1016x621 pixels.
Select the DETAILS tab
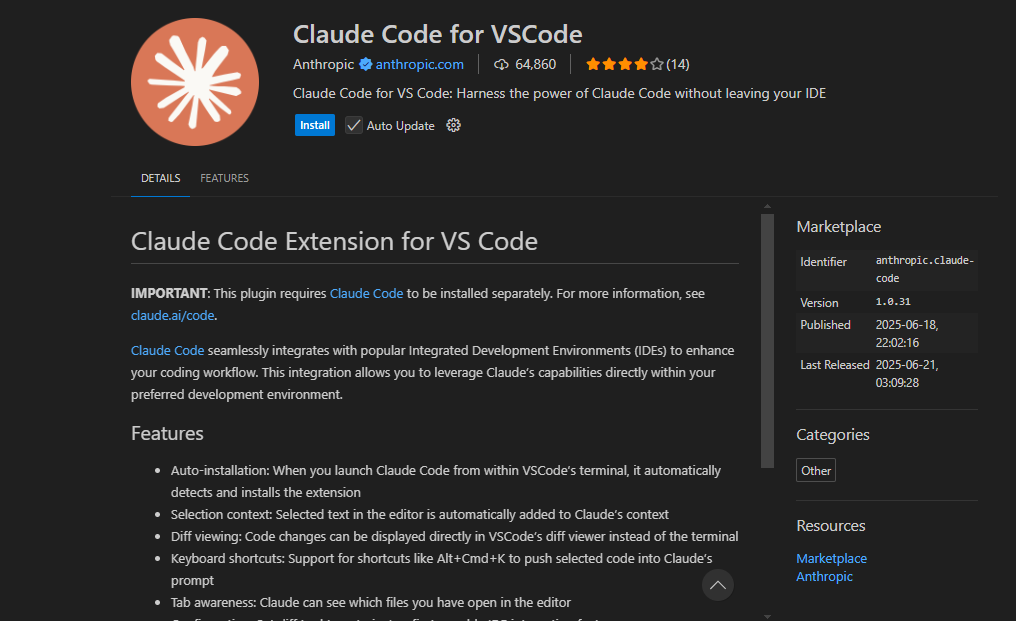pos(161,178)
